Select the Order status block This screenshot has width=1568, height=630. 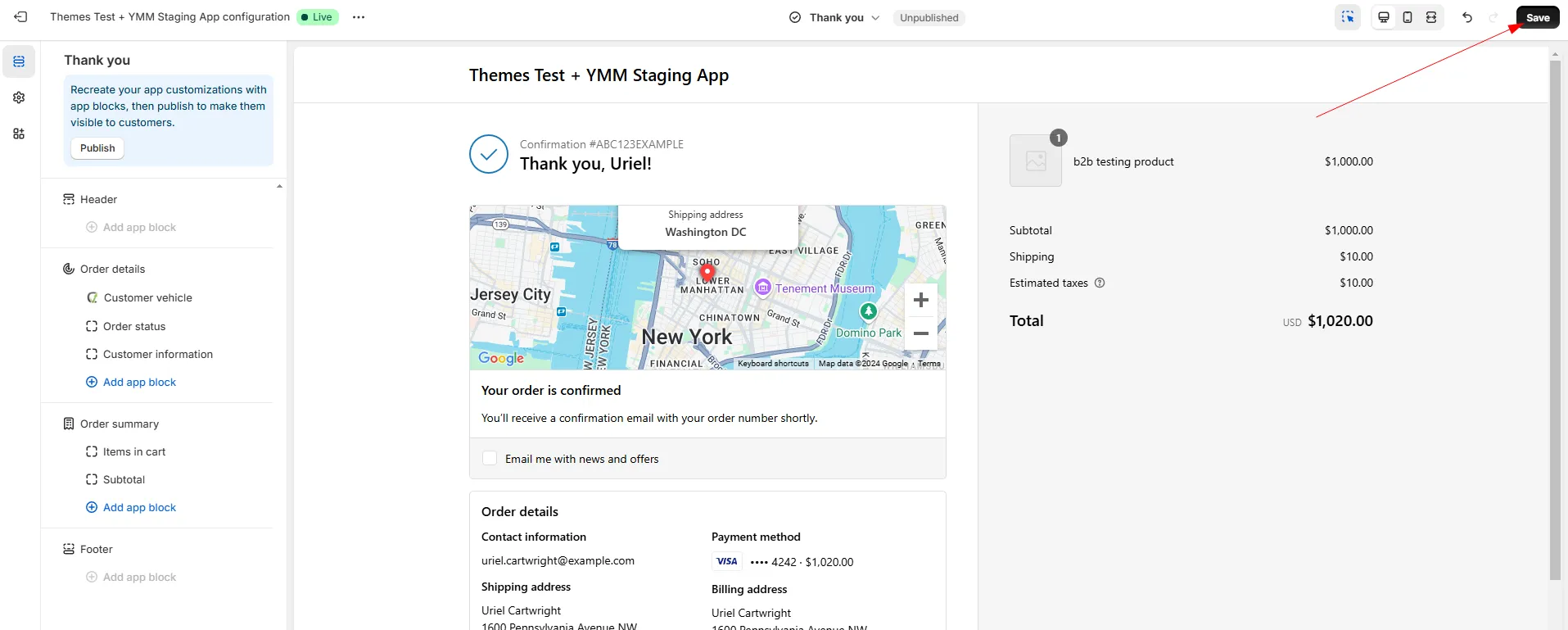click(134, 326)
